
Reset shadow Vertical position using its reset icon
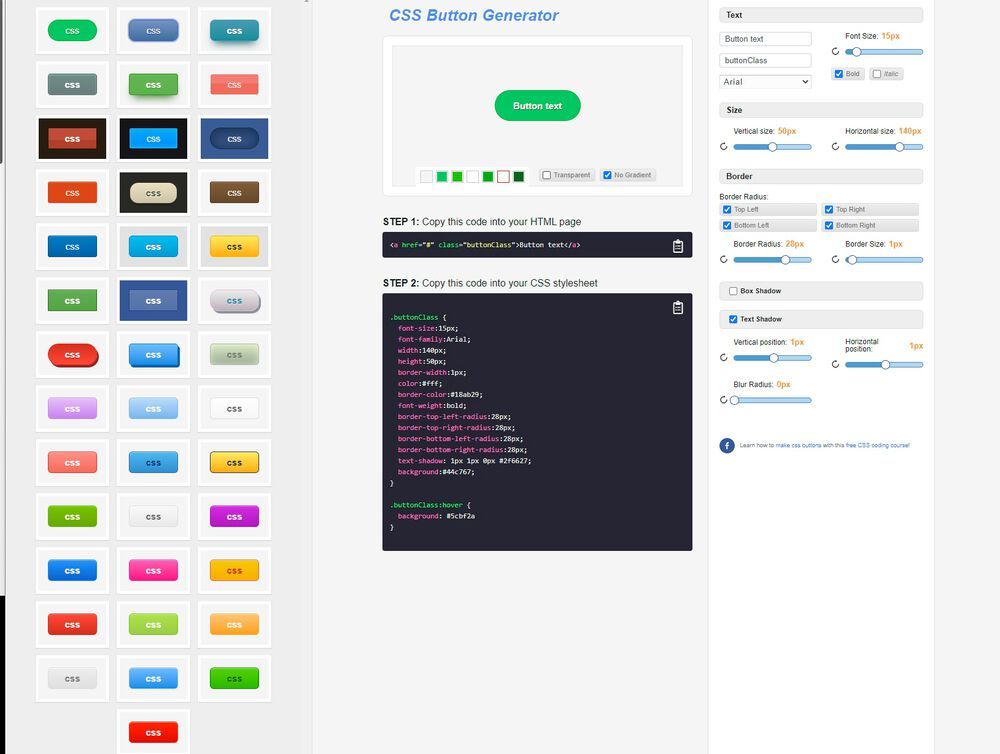724,357
